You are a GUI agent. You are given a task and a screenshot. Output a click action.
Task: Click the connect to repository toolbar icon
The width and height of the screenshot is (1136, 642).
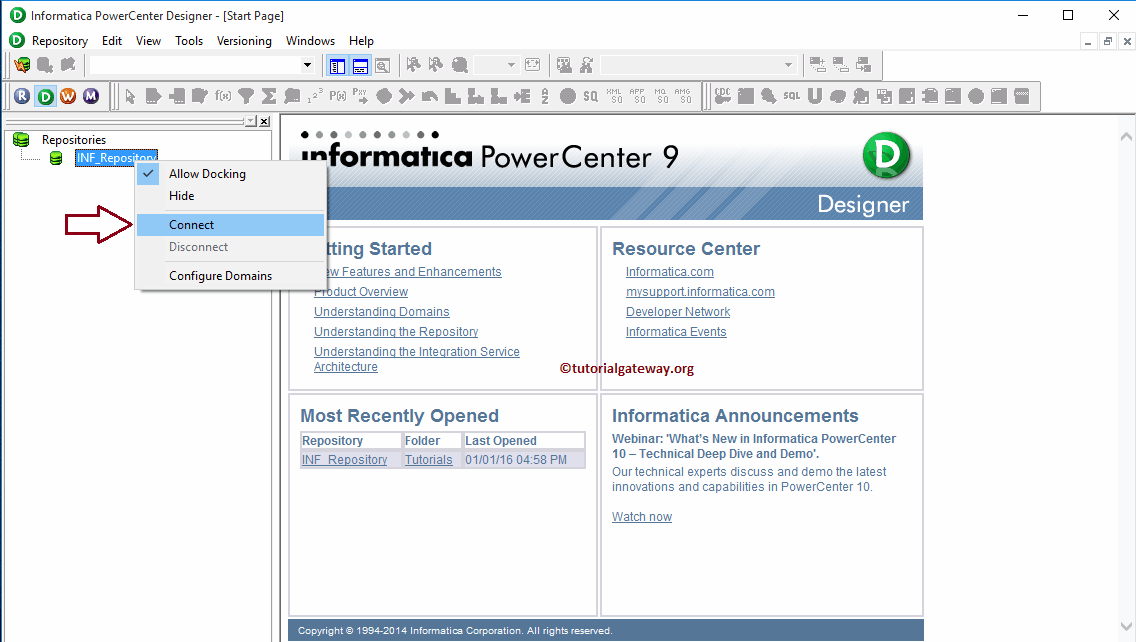tap(22, 65)
